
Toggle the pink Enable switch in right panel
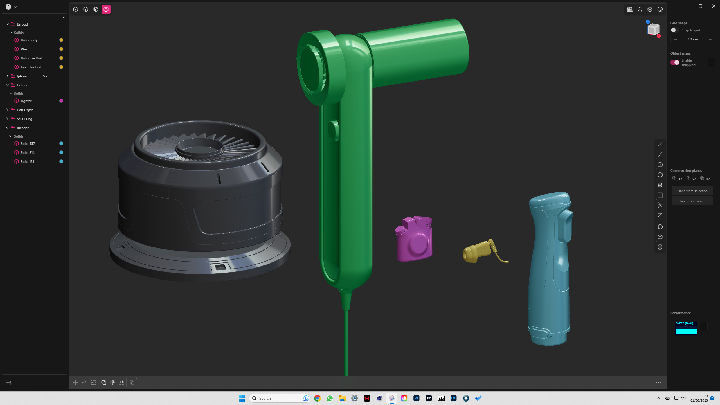(x=675, y=62)
